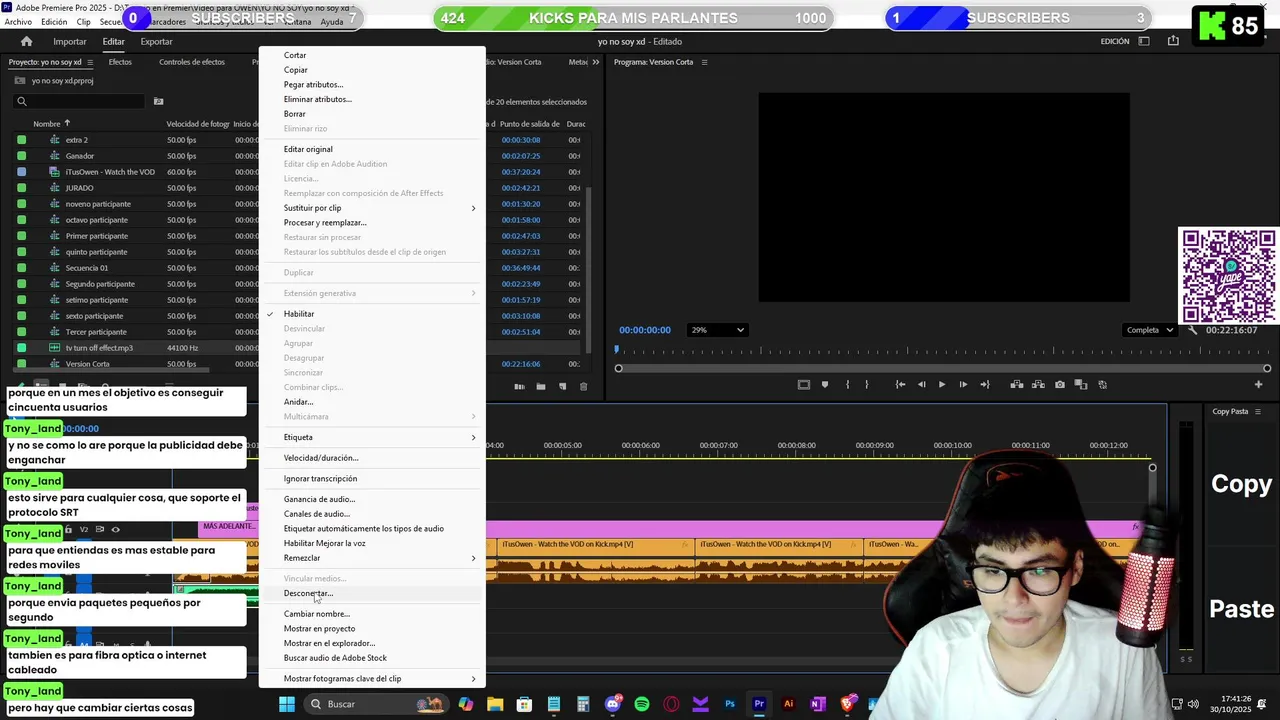1280x720 pixels.
Task: Switch to the Importar workspace tab
Action: pyautogui.click(x=70, y=41)
